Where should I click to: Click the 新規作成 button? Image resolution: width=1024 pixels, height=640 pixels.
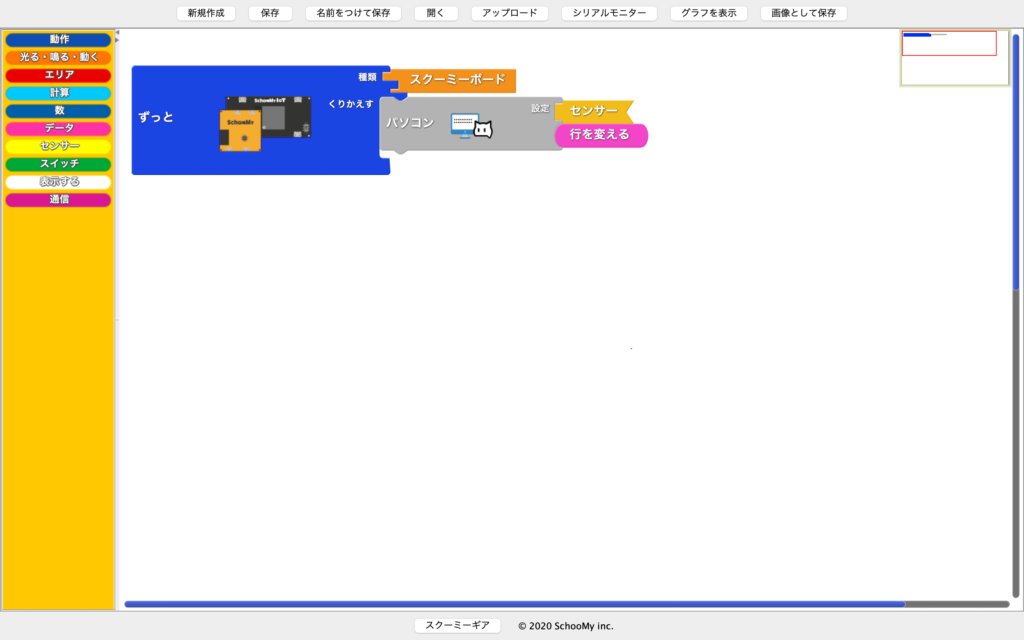click(x=206, y=13)
